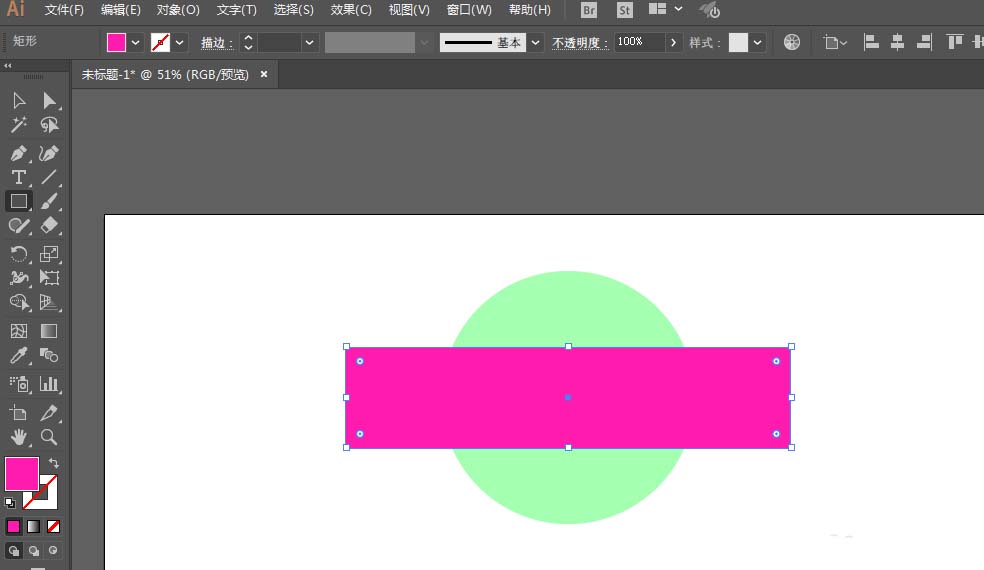Image resolution: width=984 pixels, height=570 pixels.
Task: Open the 对象(O) menu
Action: click(x=178, y=10)
